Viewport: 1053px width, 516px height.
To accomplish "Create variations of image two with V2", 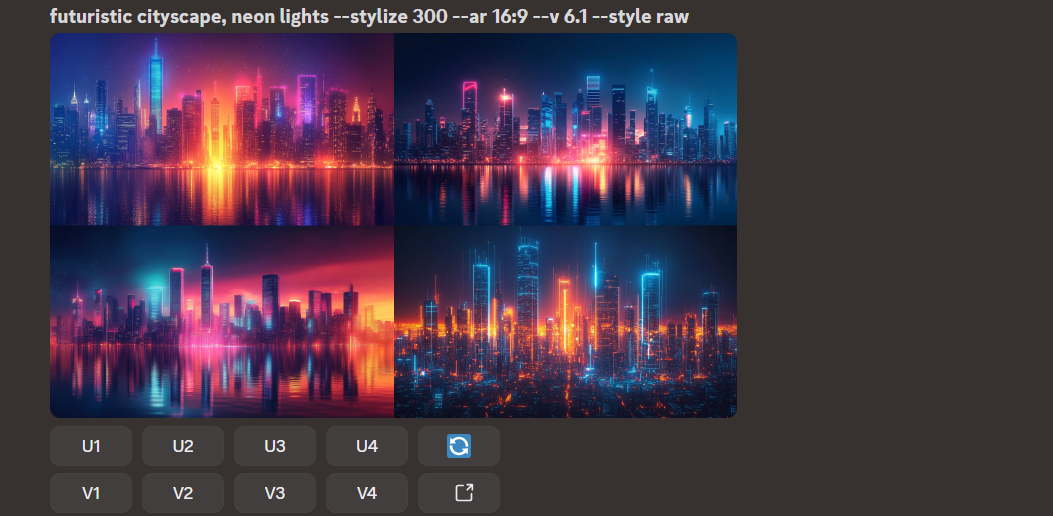I will (183, 493).
